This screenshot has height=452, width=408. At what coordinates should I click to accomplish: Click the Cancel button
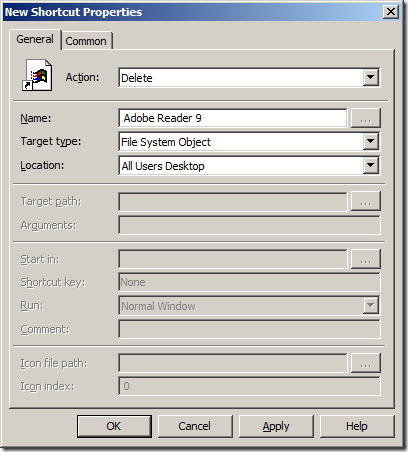(x=195, y=426)
